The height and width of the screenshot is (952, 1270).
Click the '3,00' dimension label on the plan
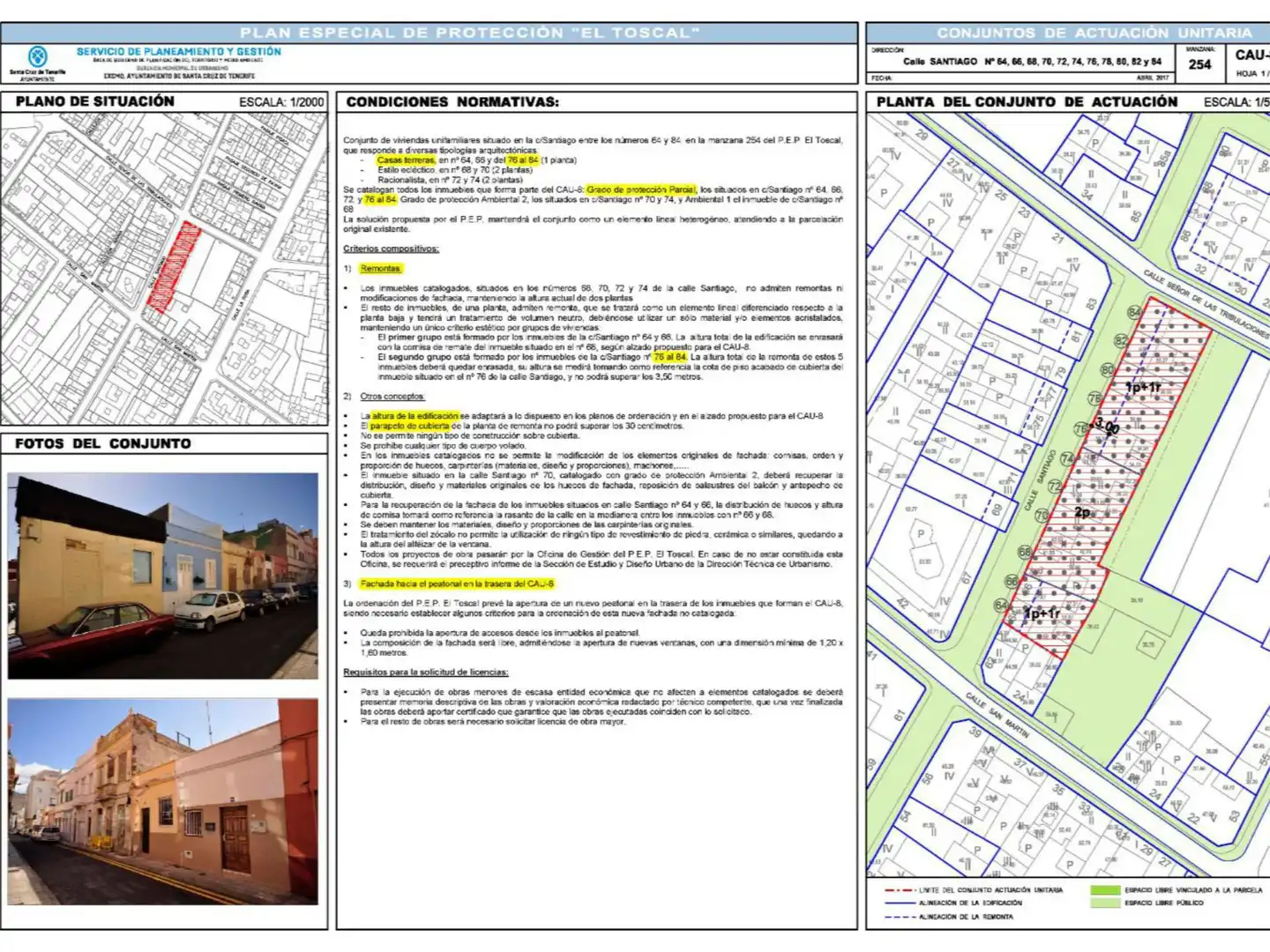[1107, 427]
